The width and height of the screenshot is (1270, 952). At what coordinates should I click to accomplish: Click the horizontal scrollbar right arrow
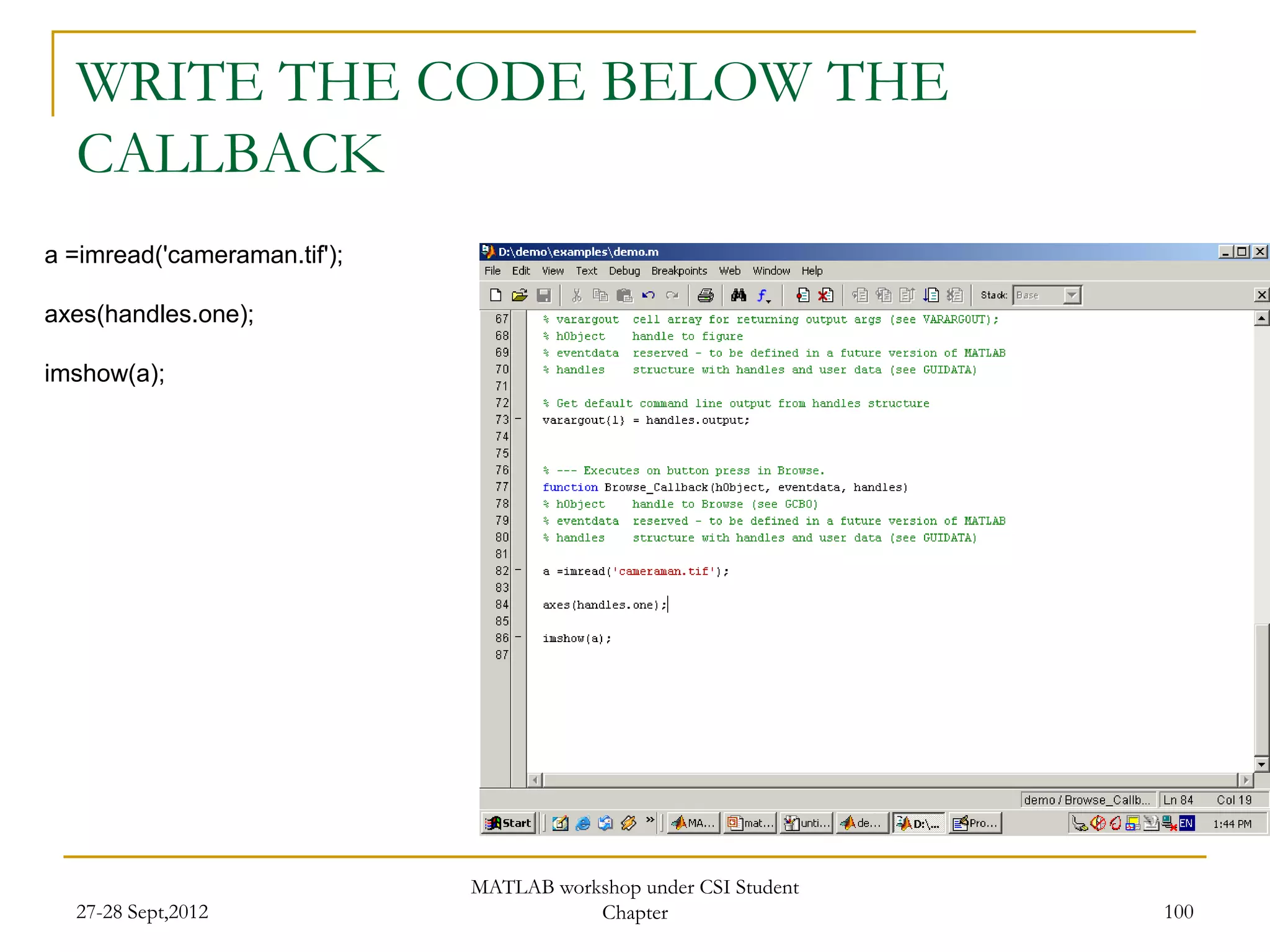click(x=1246, y=780)
